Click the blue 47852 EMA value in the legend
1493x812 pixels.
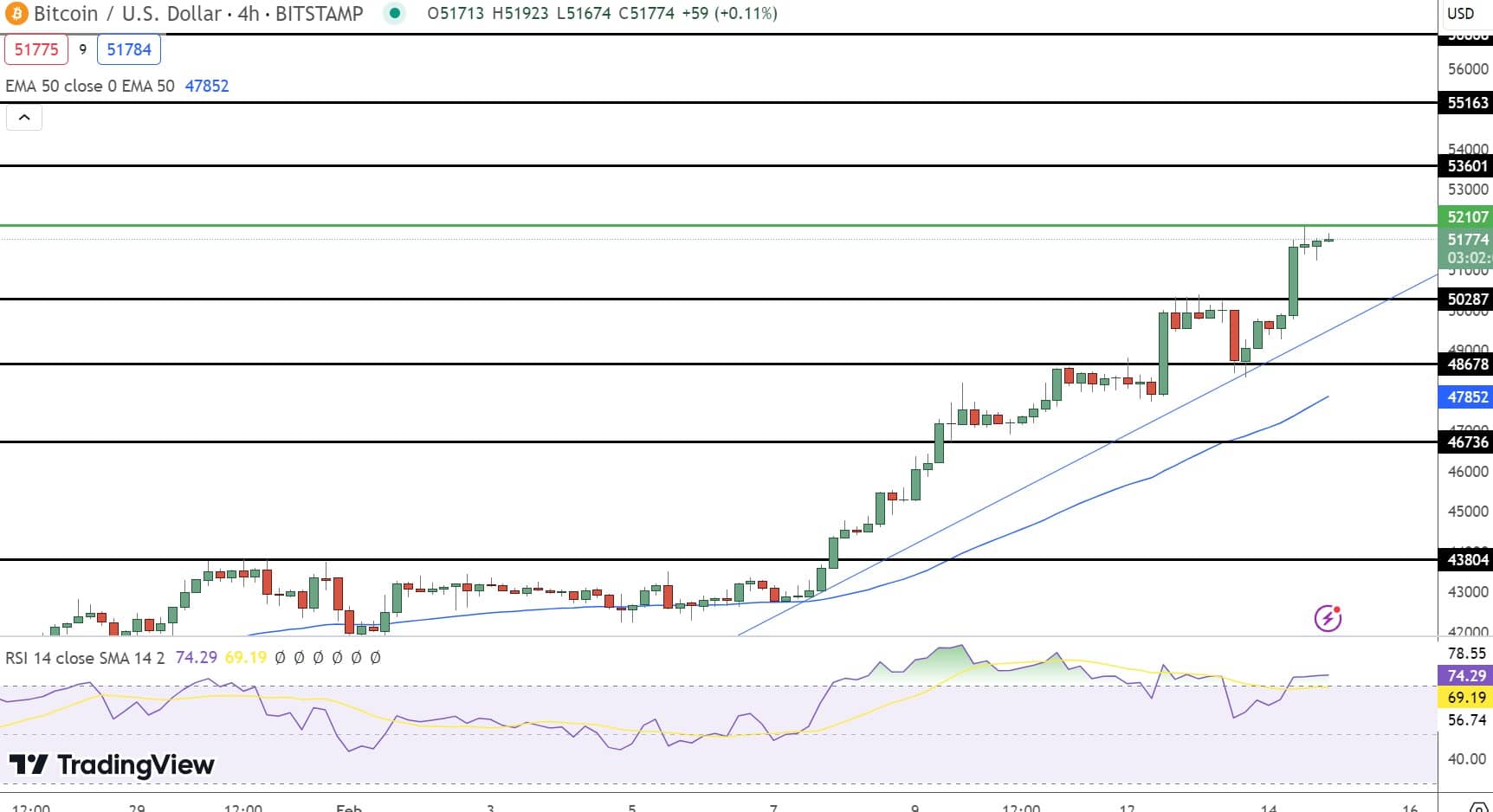point(207,86)
